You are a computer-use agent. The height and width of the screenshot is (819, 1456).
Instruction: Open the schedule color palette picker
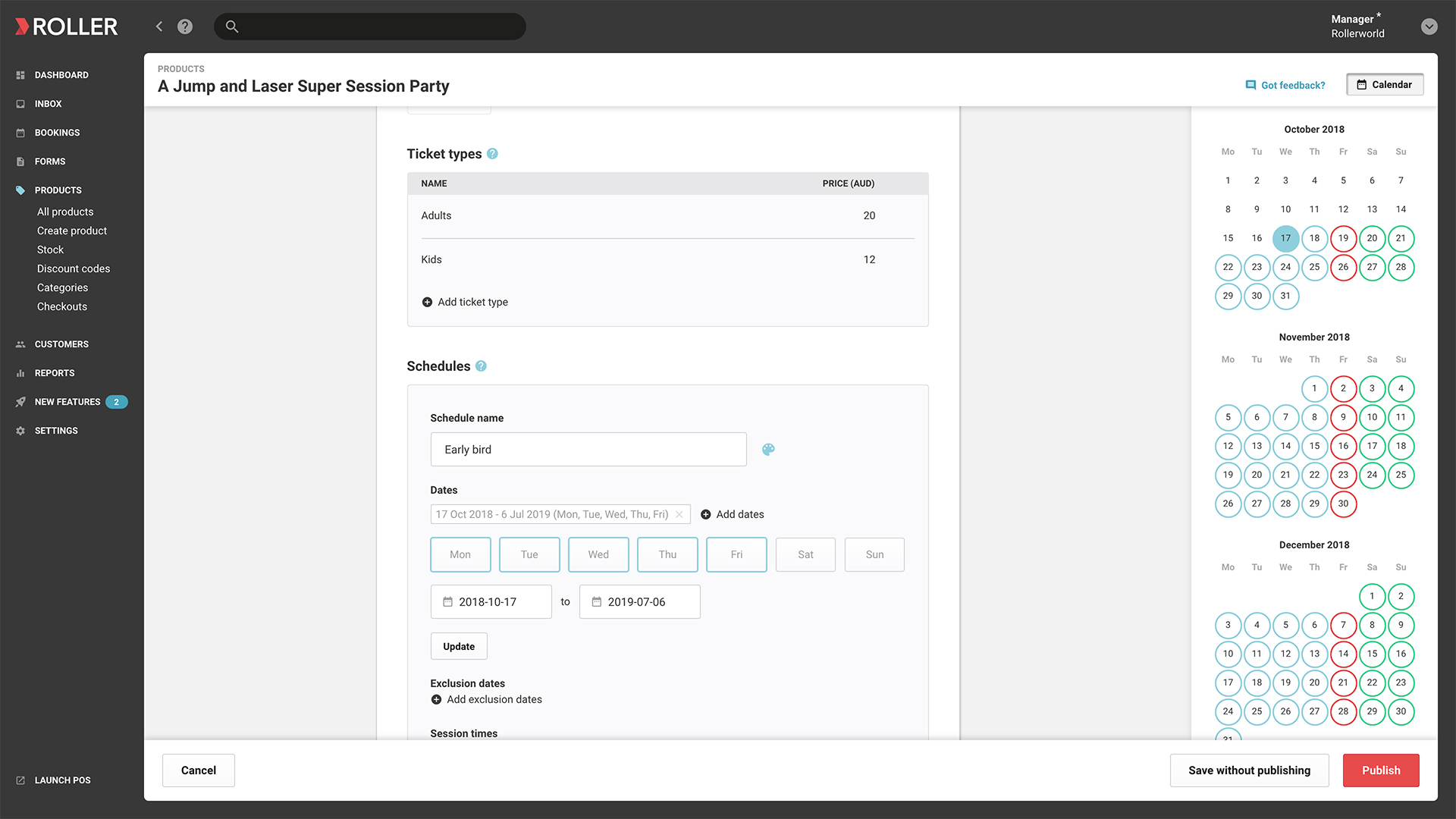pos(768,450)
